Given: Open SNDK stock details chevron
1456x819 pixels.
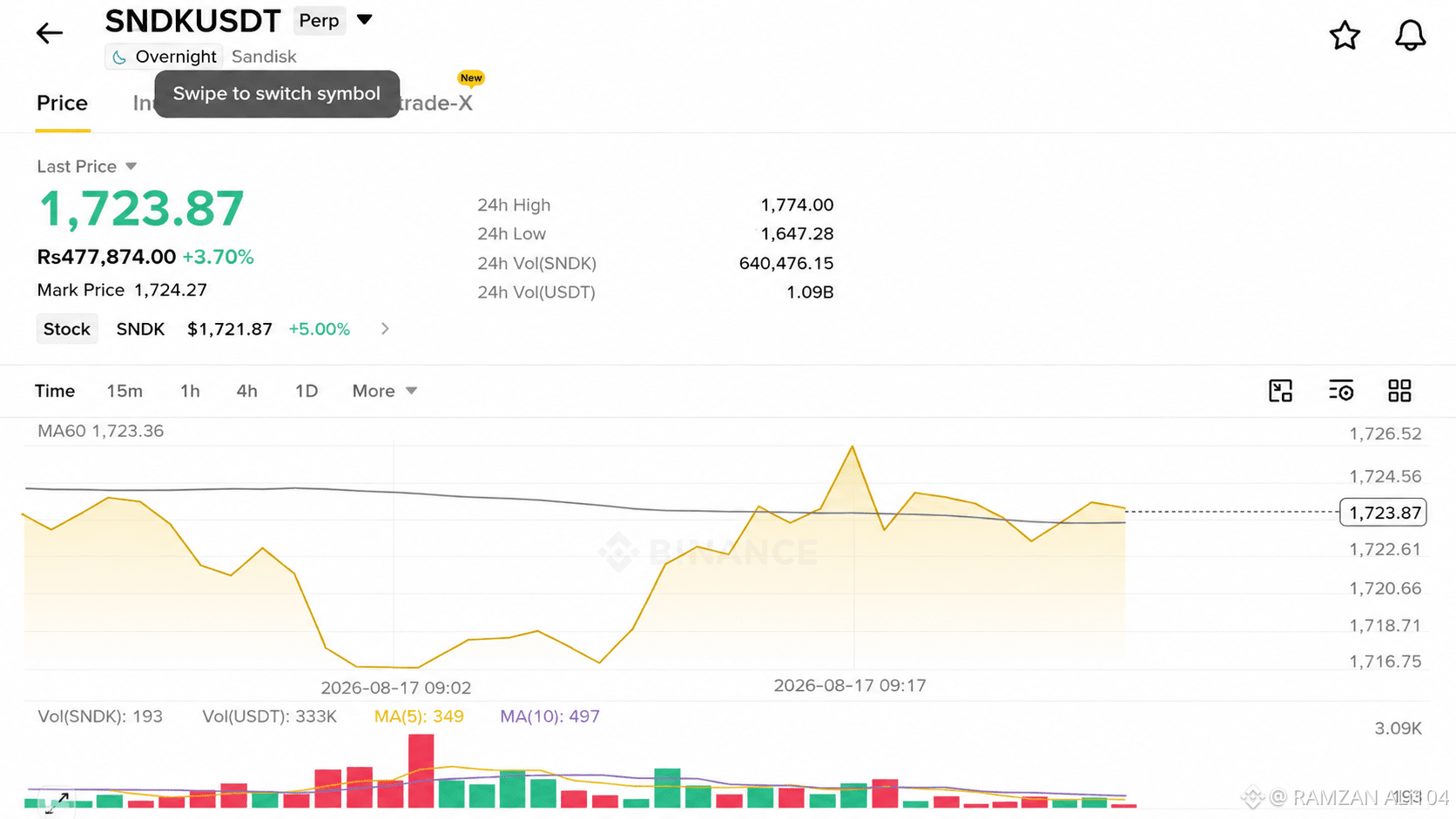Looking at the screenshot, I should [385, 329].
